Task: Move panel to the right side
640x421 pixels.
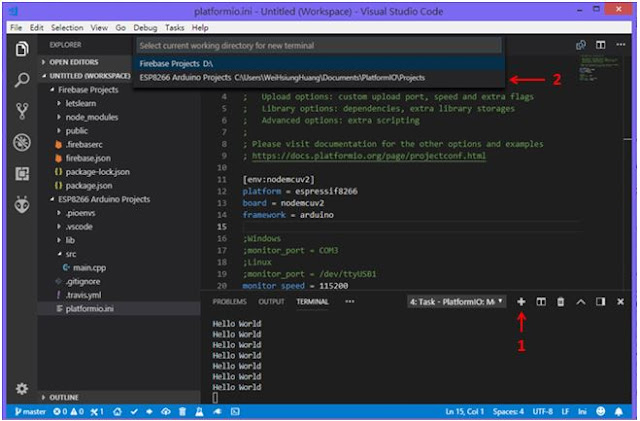Action: [x=600, y=302]
